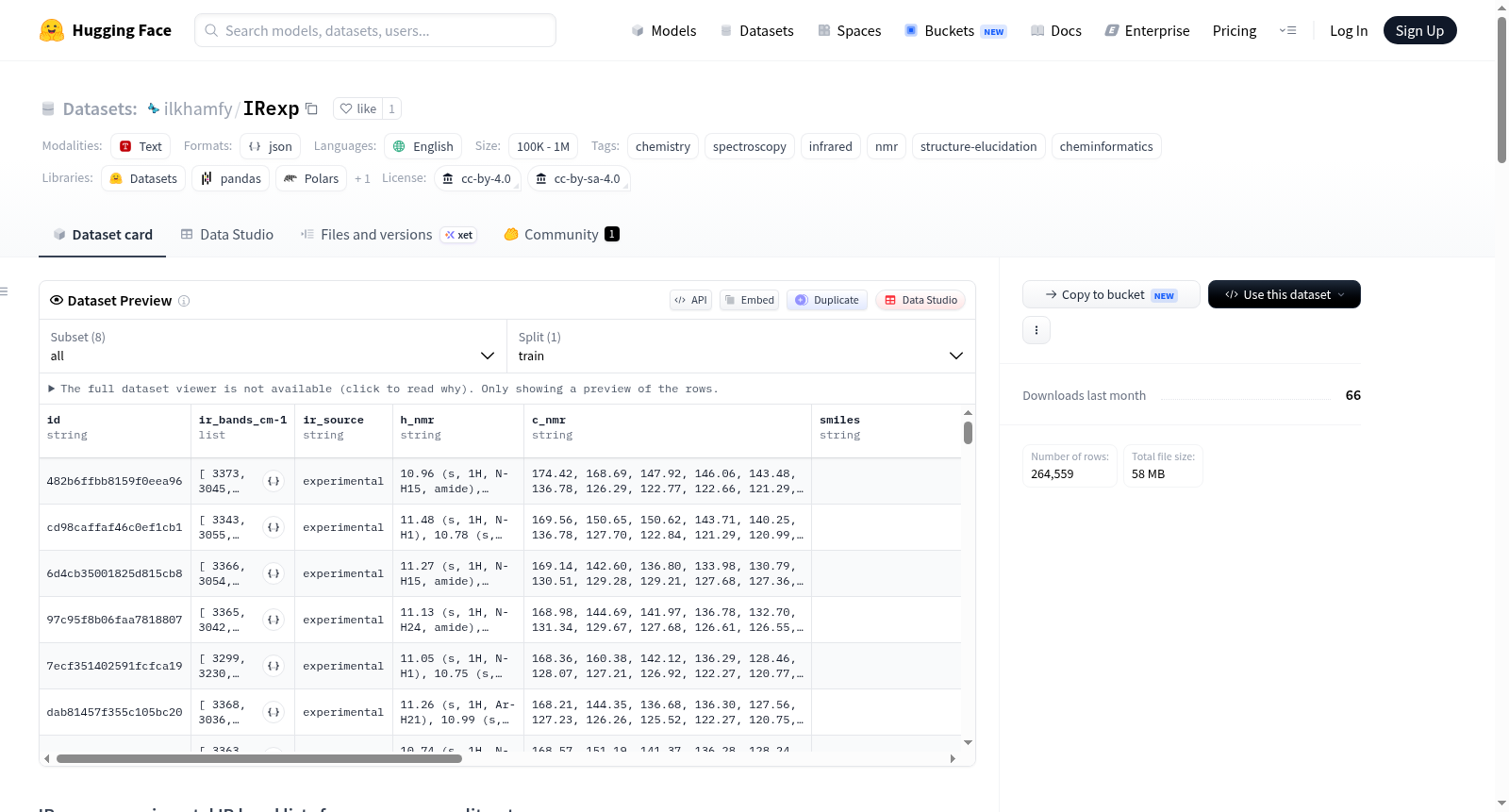
Task: Click the Datasets breadcrumb icon
Action: (48, 108)
